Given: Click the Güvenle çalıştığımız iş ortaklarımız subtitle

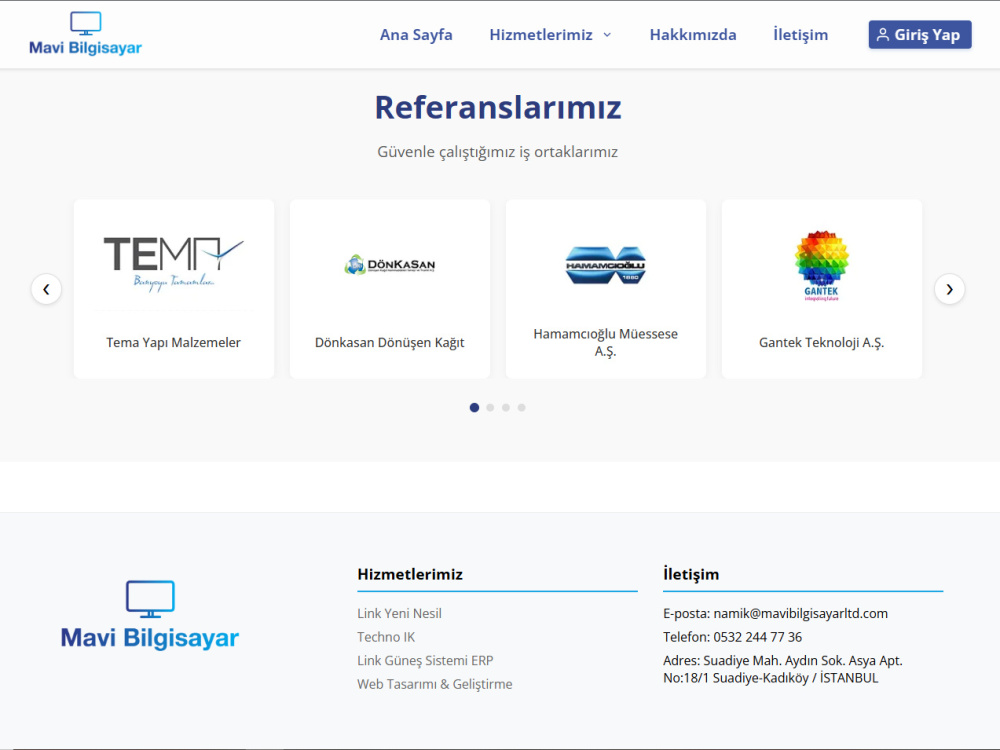Looking at the screenshot, I should click(497, 152).
